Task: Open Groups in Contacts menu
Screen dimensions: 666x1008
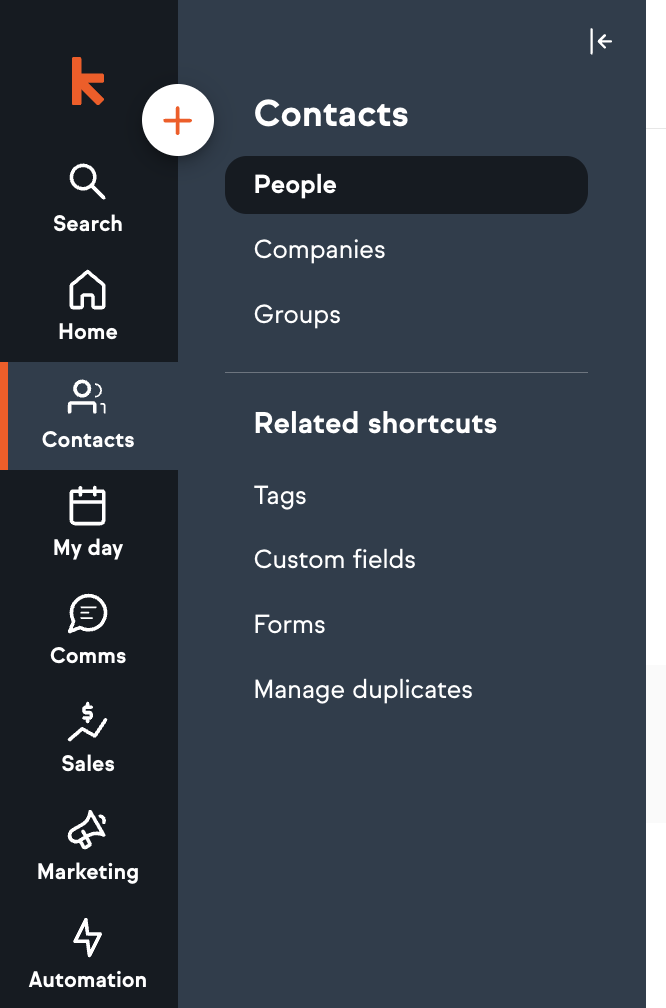Action: tap(297, 314)
